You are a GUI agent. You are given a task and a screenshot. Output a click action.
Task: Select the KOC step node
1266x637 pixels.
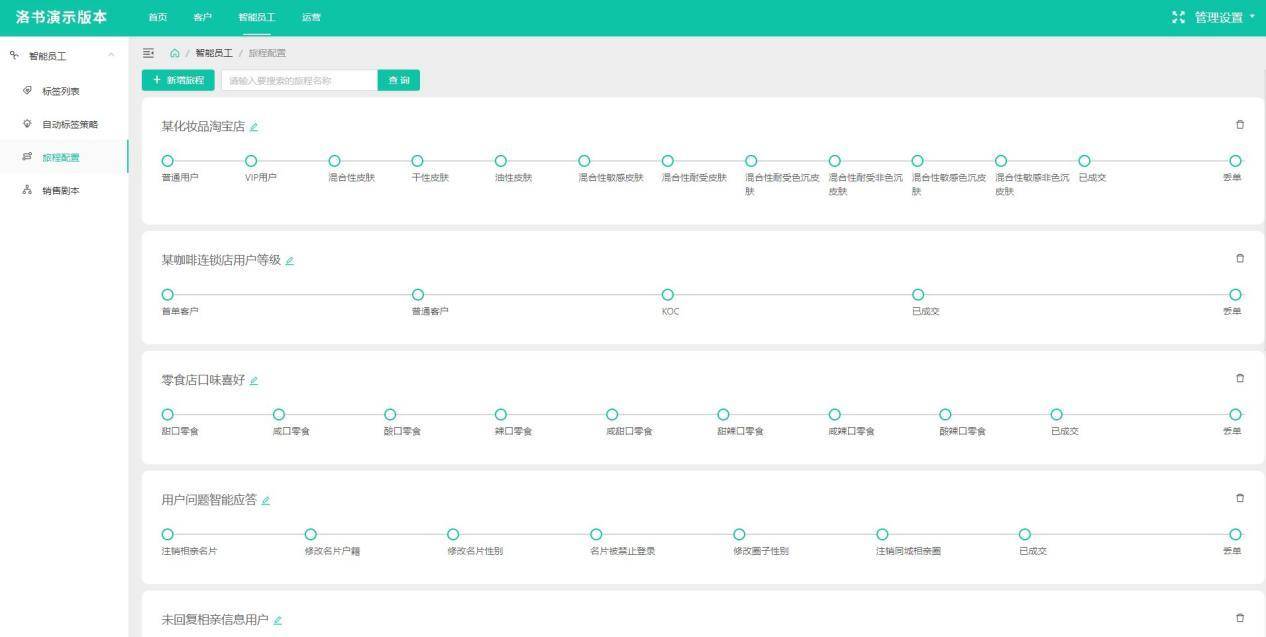point(668,295)
